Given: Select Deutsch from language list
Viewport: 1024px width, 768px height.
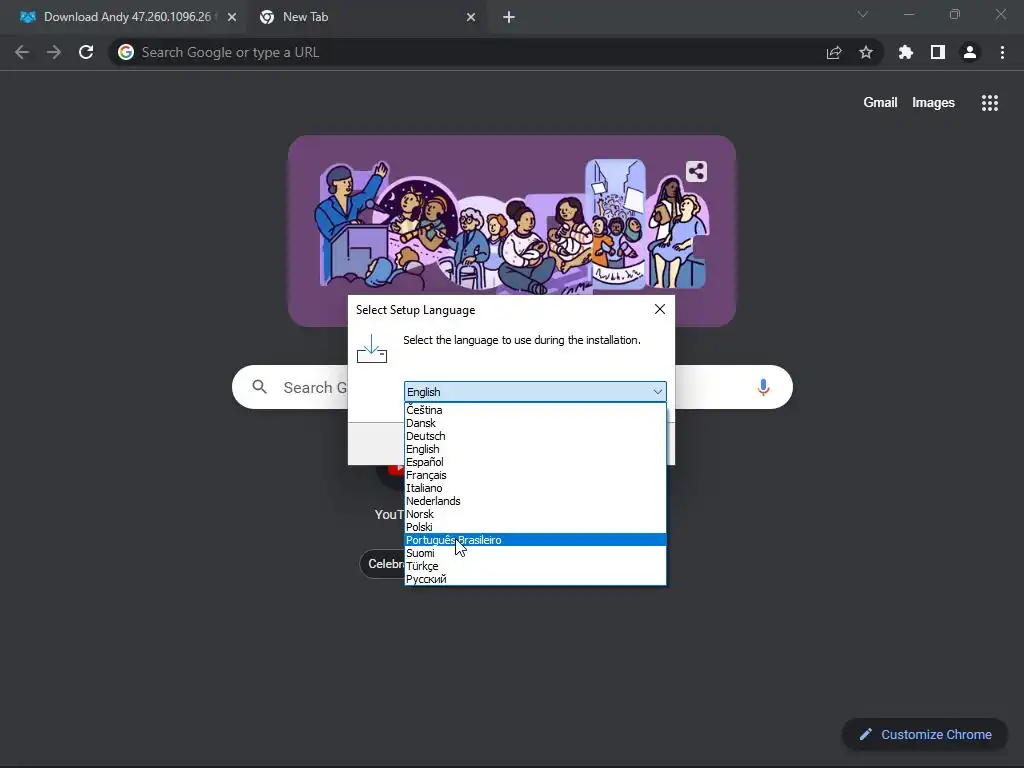Looking at the screenshot, I should click(536, 436).
